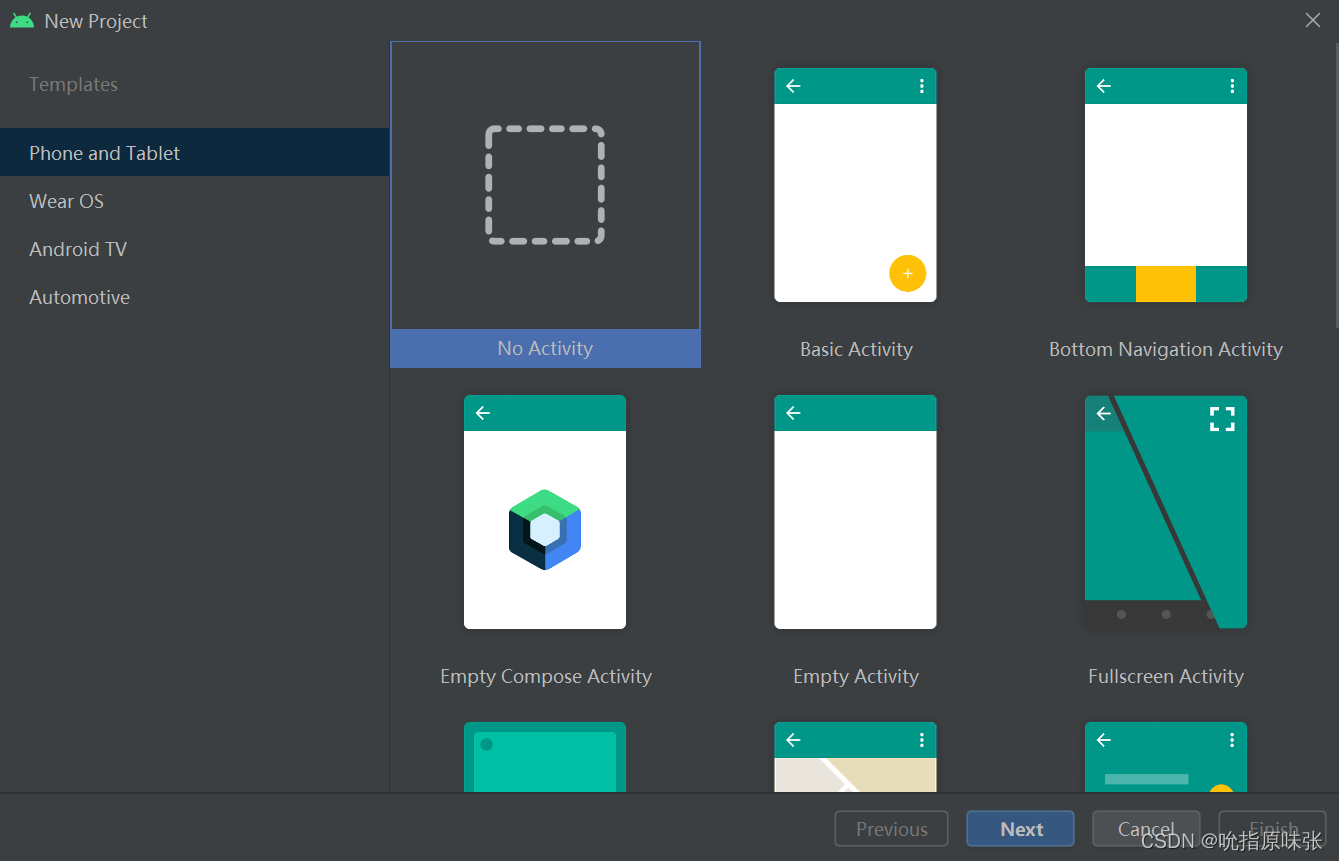
Task: Click the fullscreen corners icon in Fullscreen Activity
Action: pyautogui.click(x=1222, y=419)
